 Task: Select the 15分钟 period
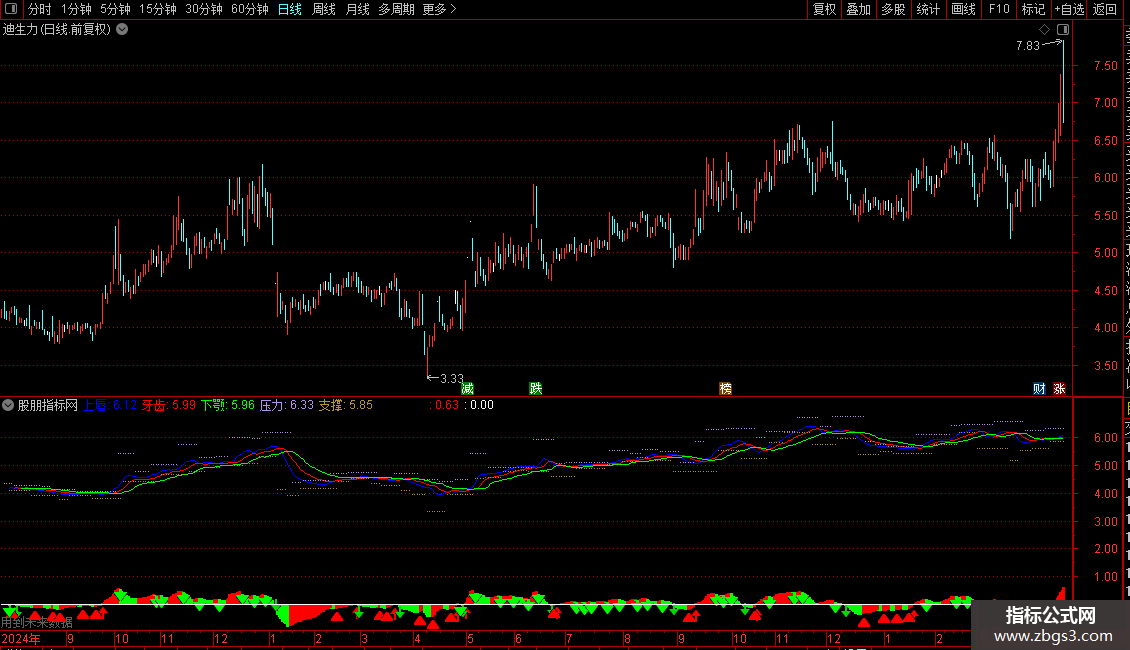click(158, 9)
